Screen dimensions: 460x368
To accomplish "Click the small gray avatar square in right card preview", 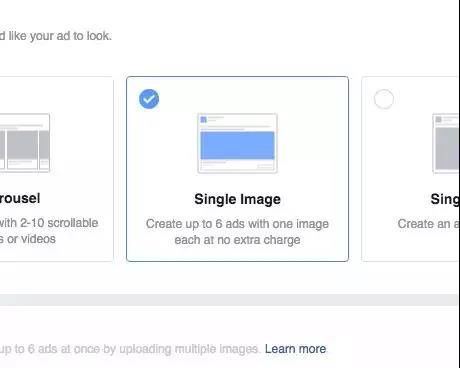I will tap(439, 119).
